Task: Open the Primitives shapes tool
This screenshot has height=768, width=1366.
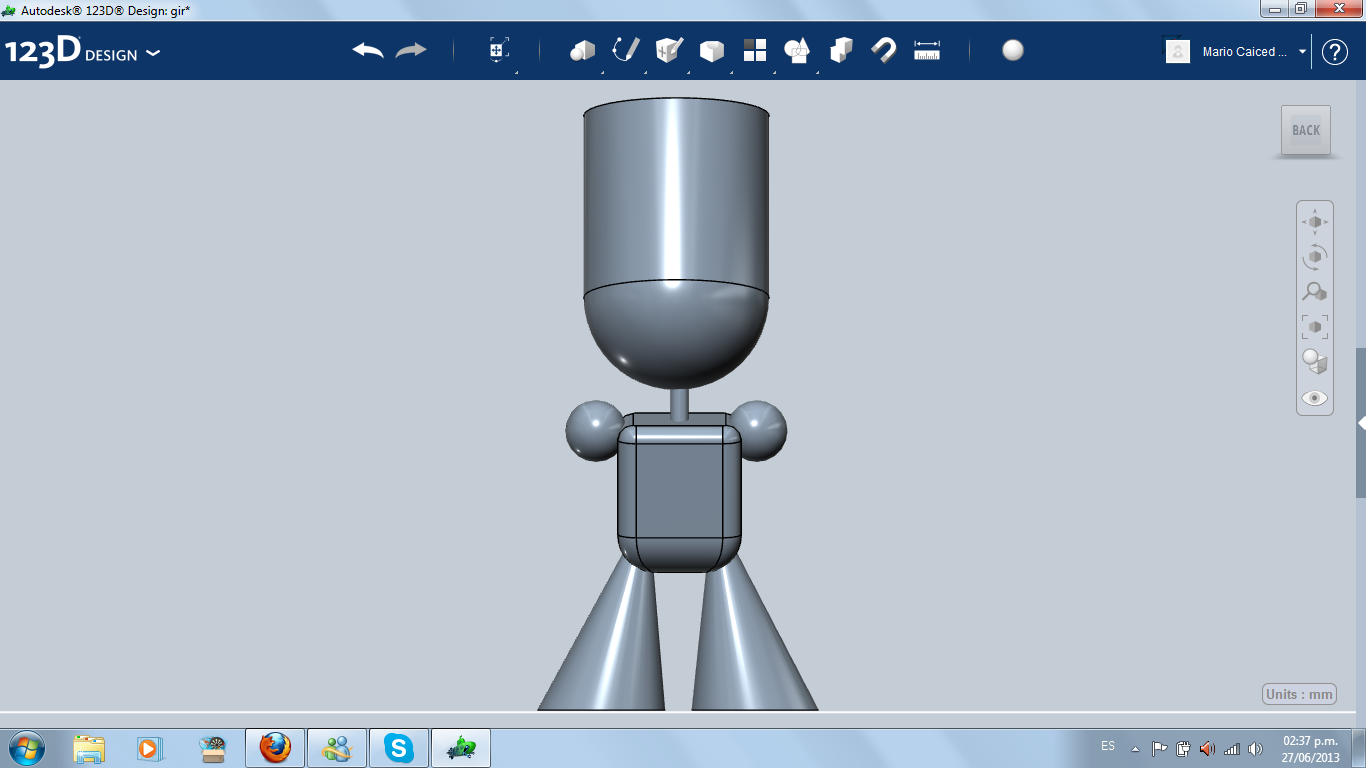Action: (x=583, y=51)
